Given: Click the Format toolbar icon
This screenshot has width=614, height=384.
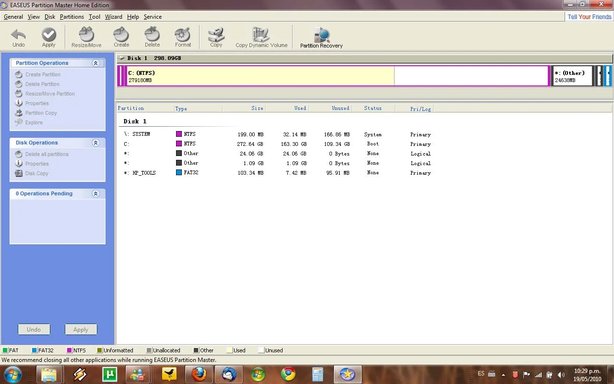Looking at the screenshot, I should click(183, 38).
